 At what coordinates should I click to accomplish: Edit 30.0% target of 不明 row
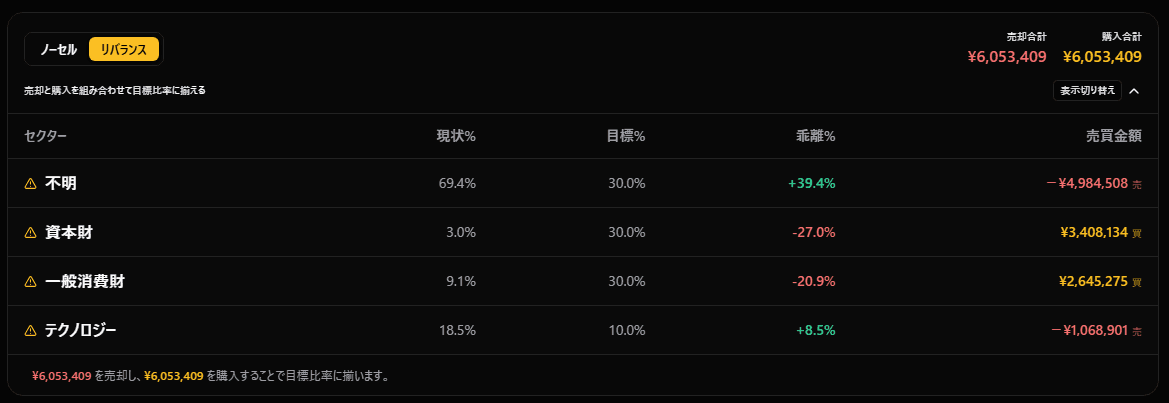(626, 183)
